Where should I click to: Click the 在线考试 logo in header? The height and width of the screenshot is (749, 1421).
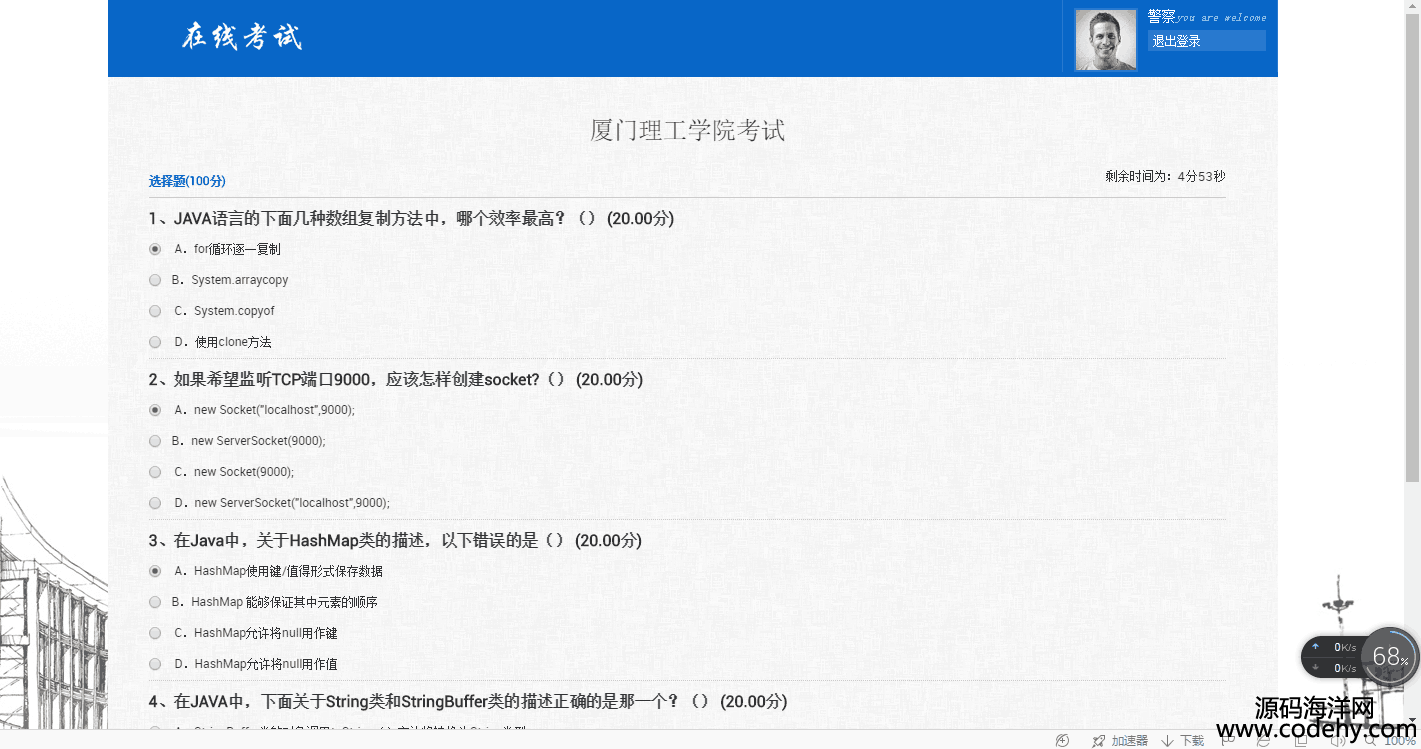(241, 38)
